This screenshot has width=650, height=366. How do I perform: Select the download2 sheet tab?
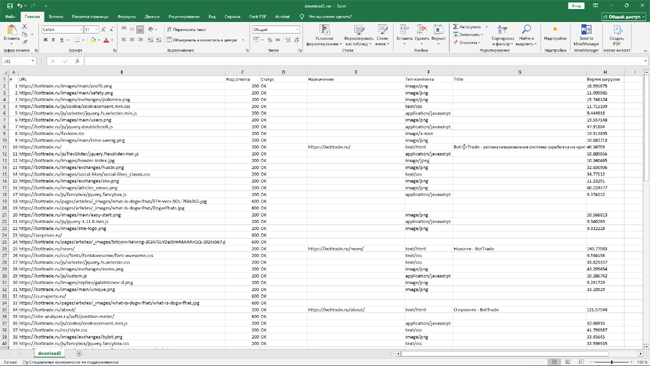click(x=49, y=353)
